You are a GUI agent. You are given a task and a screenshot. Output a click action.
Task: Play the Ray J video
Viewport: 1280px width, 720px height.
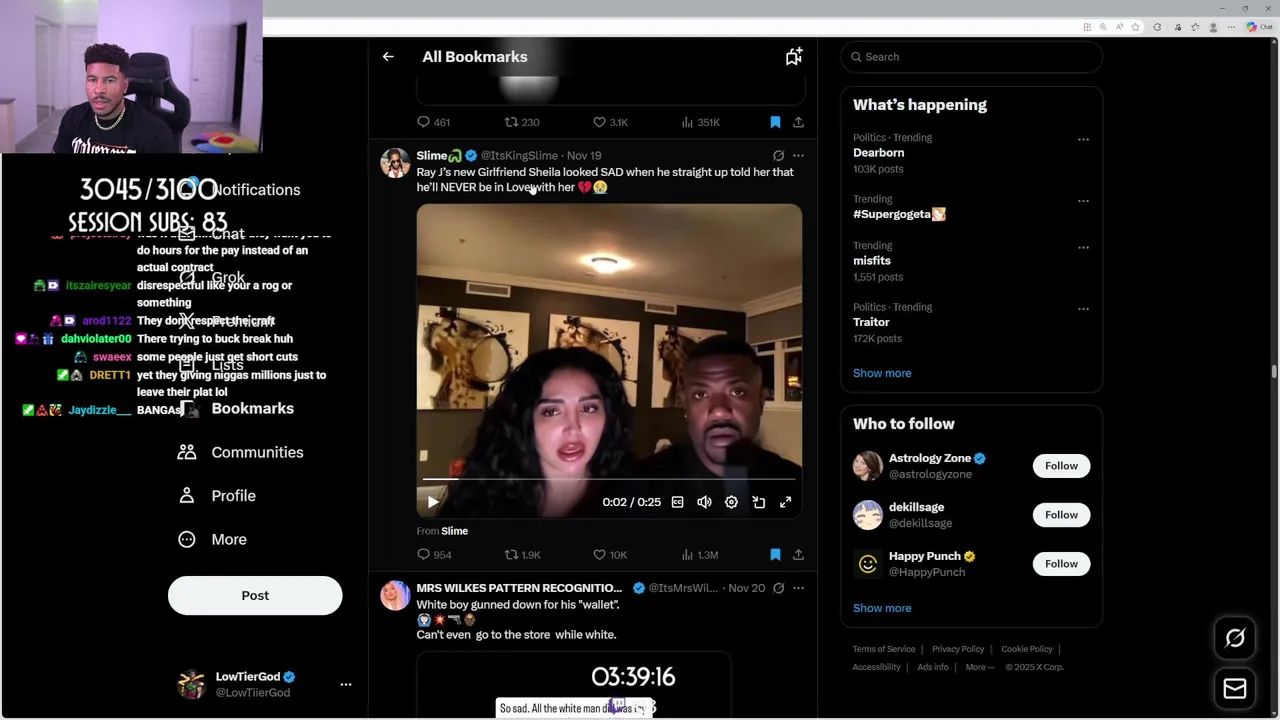point(432,502)
